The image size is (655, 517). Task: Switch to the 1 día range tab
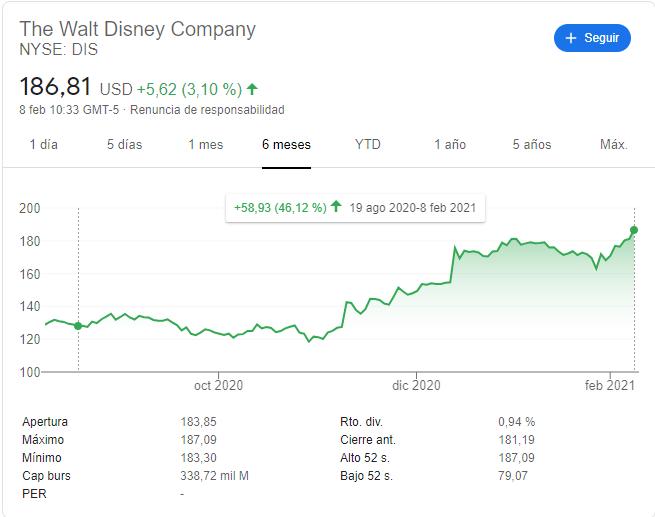point(43,144)
